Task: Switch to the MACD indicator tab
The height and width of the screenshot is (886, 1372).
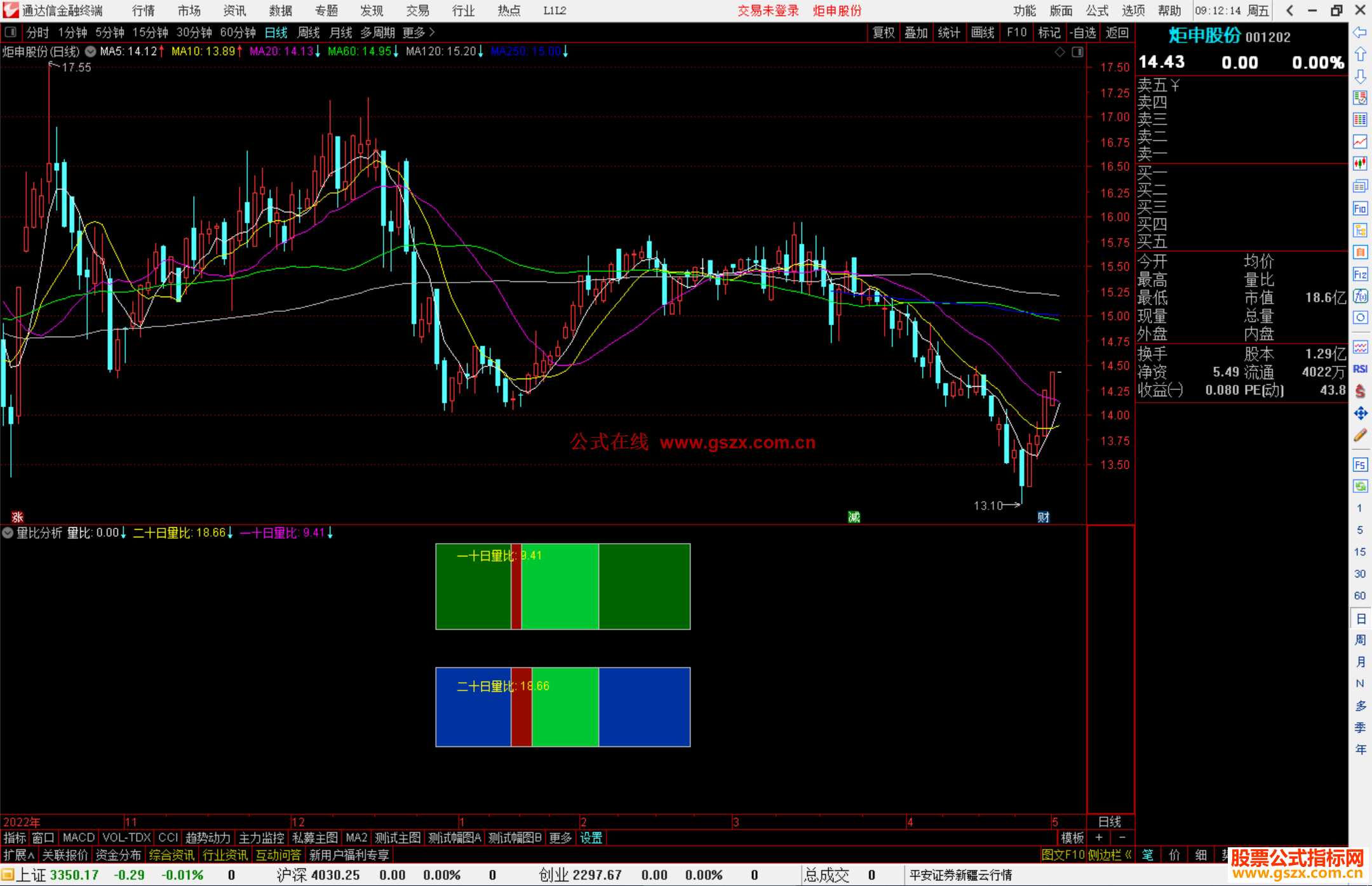Action: (79, 838)
